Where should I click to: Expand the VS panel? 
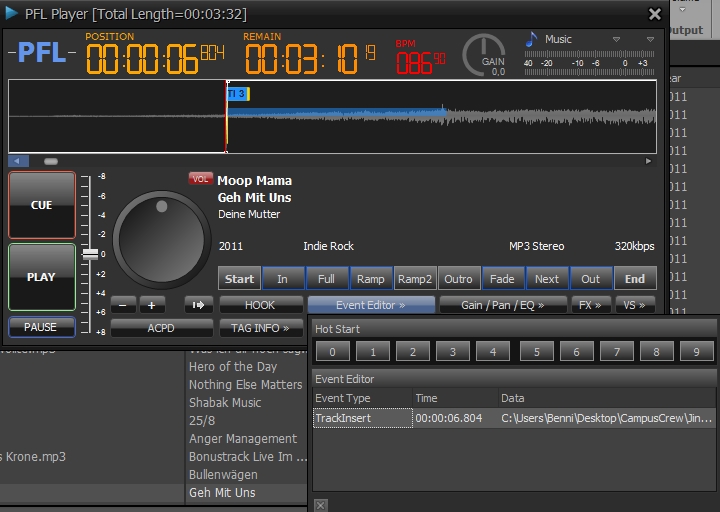(x=635, y=305)
